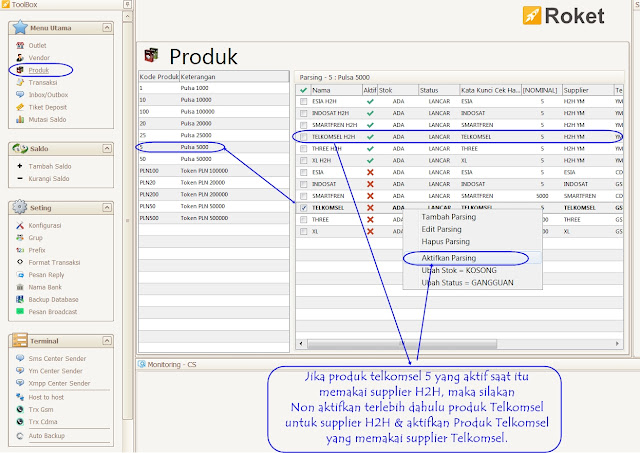Sort by the Kode Produk column header

[159, 76]
